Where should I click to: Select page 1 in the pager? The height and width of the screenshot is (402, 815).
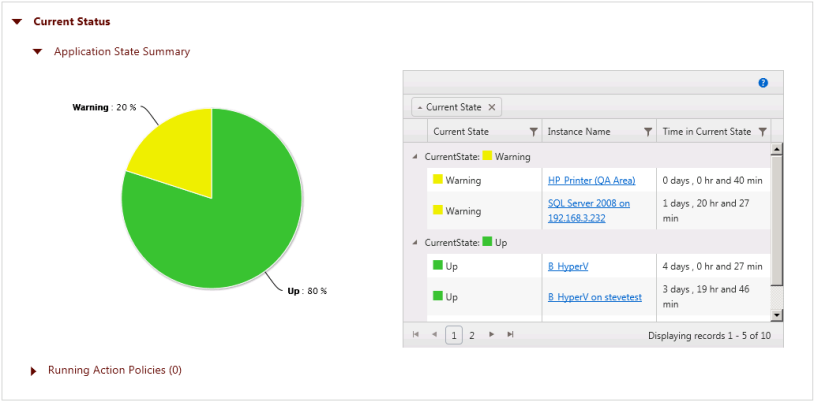[x=454, y=335]
